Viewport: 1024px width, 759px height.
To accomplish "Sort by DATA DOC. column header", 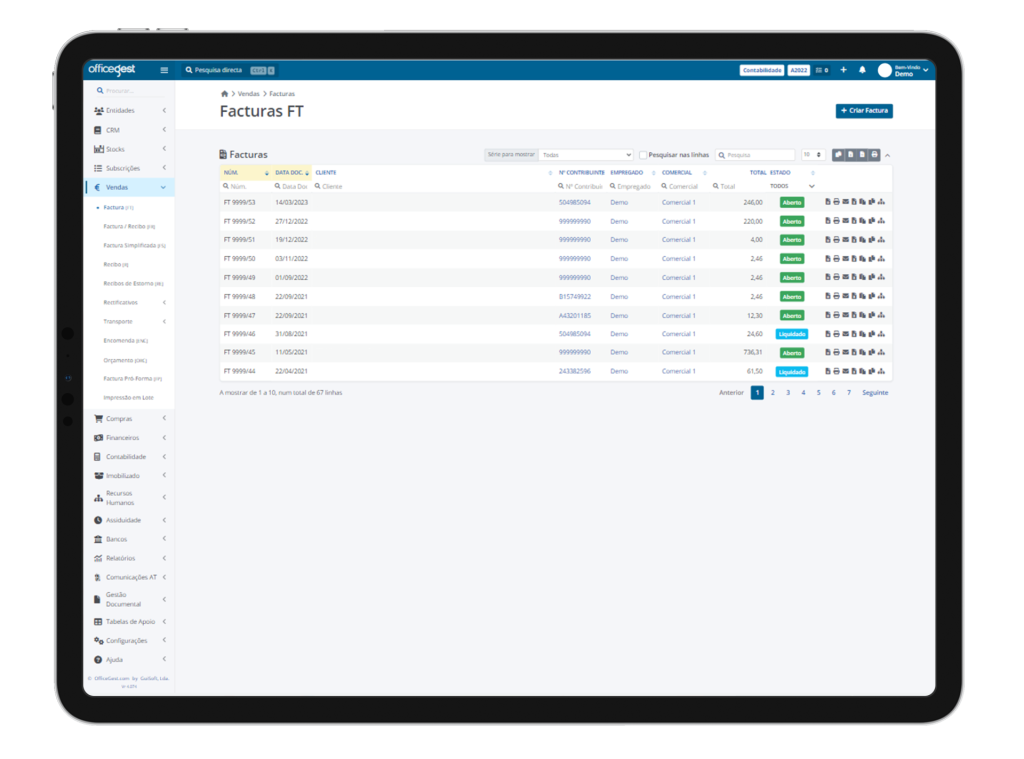I will coord(291,172).
